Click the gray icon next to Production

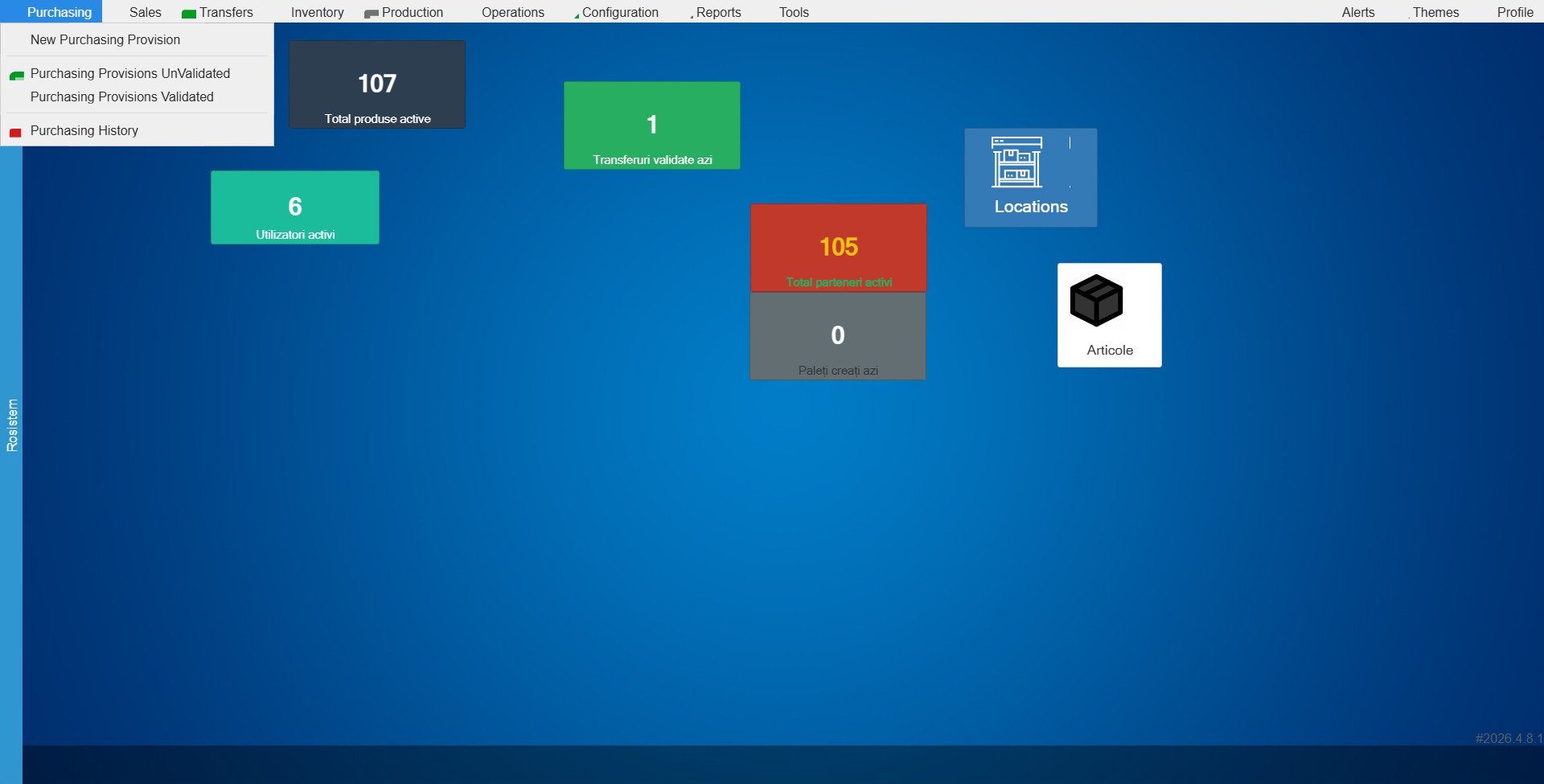coord(371,14)
